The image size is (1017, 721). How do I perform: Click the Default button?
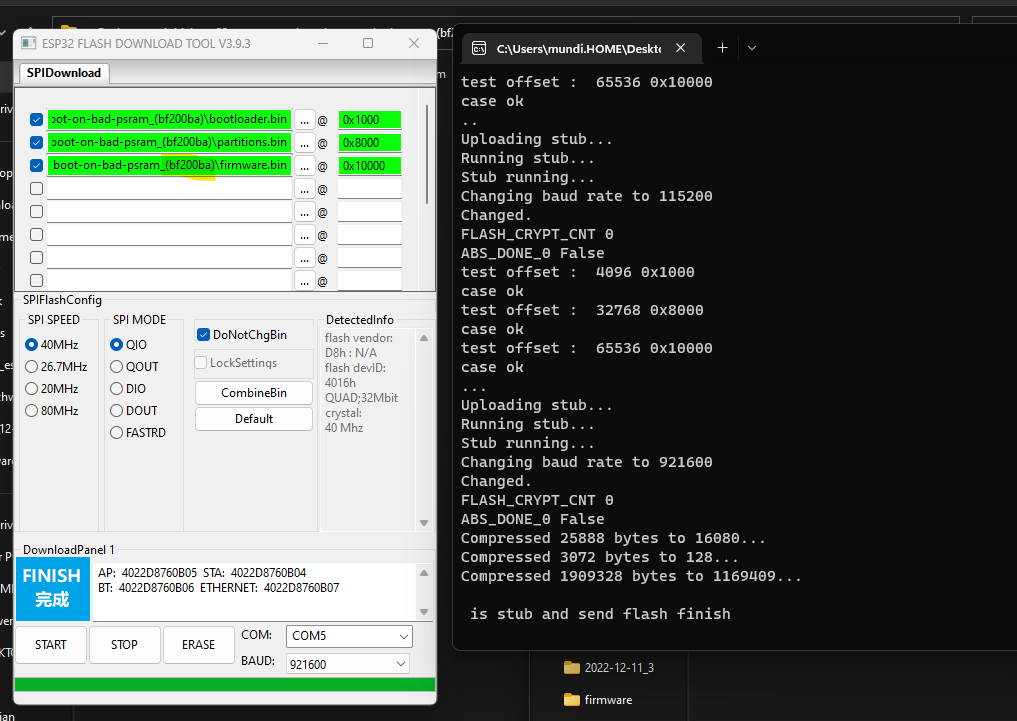click(x=254, y=419)
